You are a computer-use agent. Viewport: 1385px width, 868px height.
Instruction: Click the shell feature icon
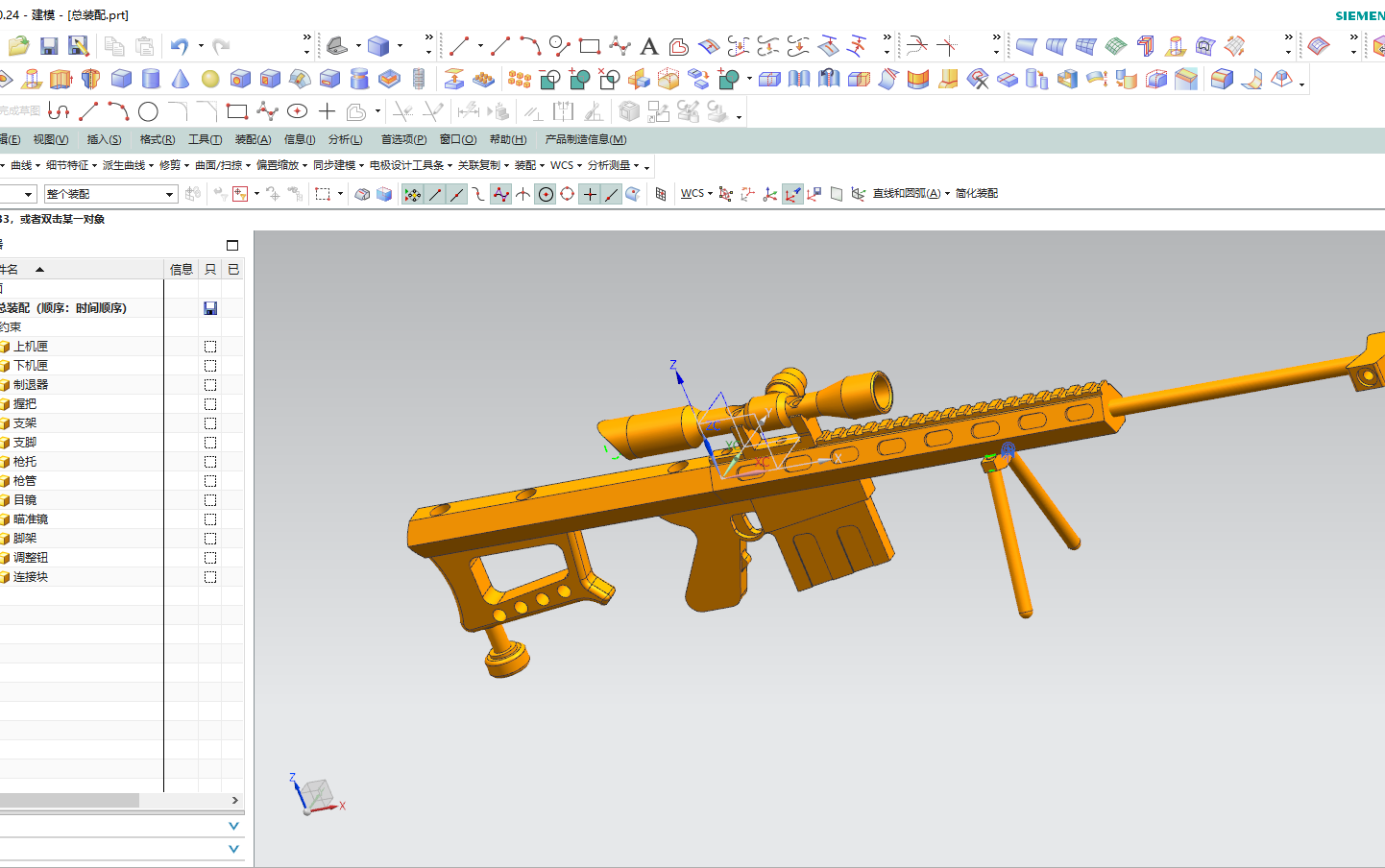[1067, 79]
